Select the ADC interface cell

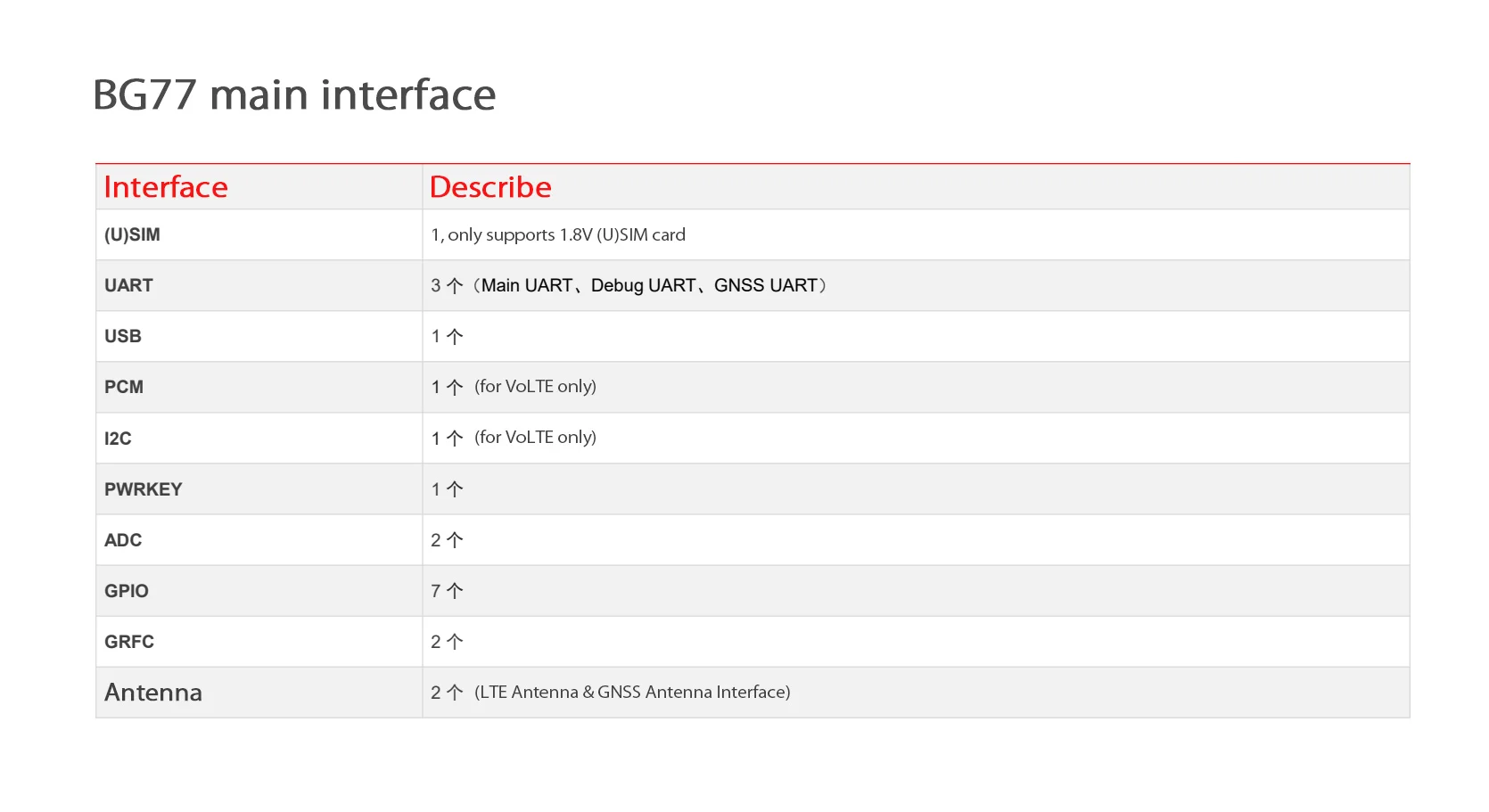click(123, 540)
